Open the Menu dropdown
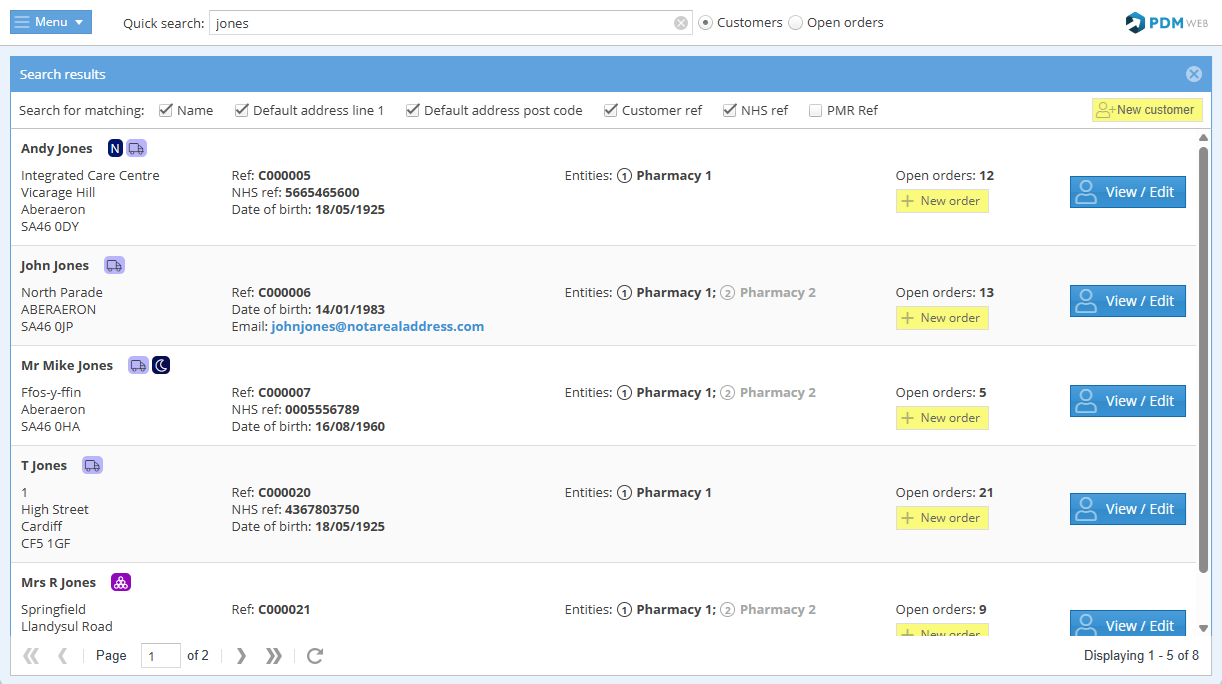Screen dimensions: 1222x684 click(51, 22)
